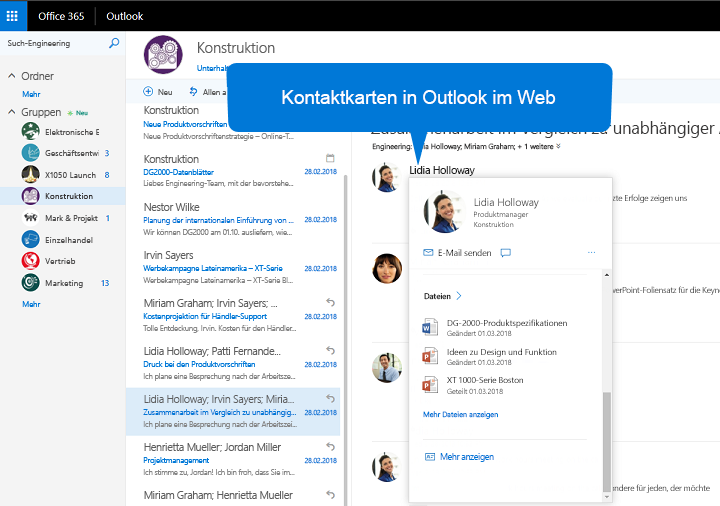Open file name Ideen zu Design und Funktion
Viewport: 720px width, 506px height.
click(x=501, y=352)
